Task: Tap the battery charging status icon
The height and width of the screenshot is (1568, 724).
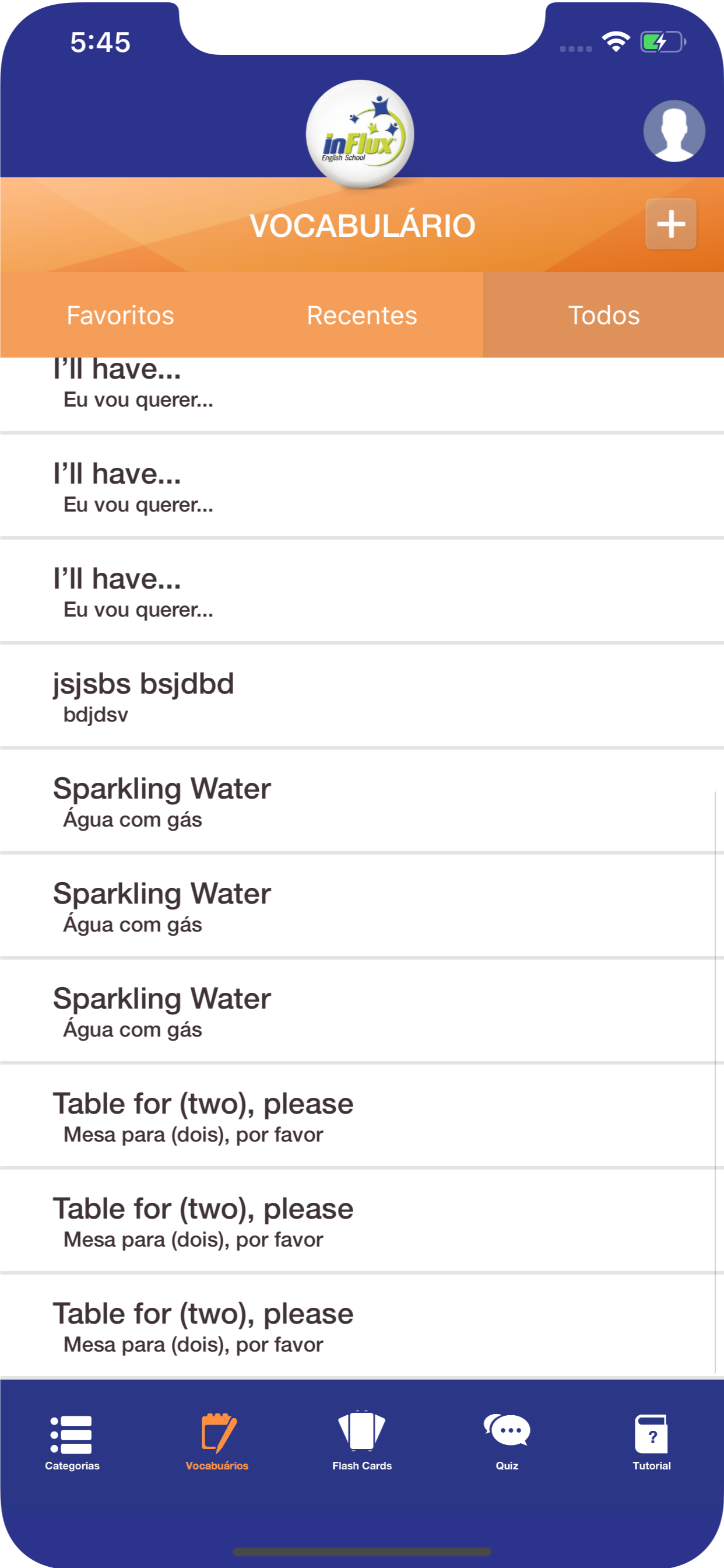Action: 663,43
